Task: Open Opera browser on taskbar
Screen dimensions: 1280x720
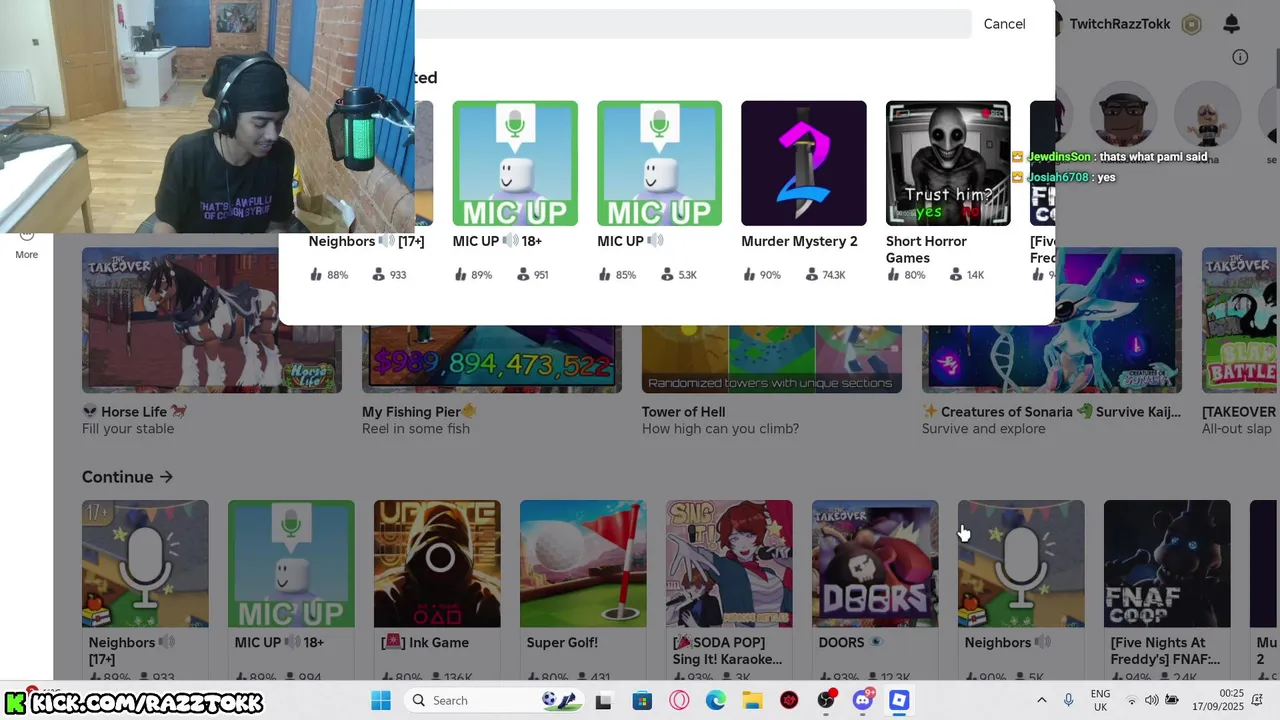Action: (679, 700)
